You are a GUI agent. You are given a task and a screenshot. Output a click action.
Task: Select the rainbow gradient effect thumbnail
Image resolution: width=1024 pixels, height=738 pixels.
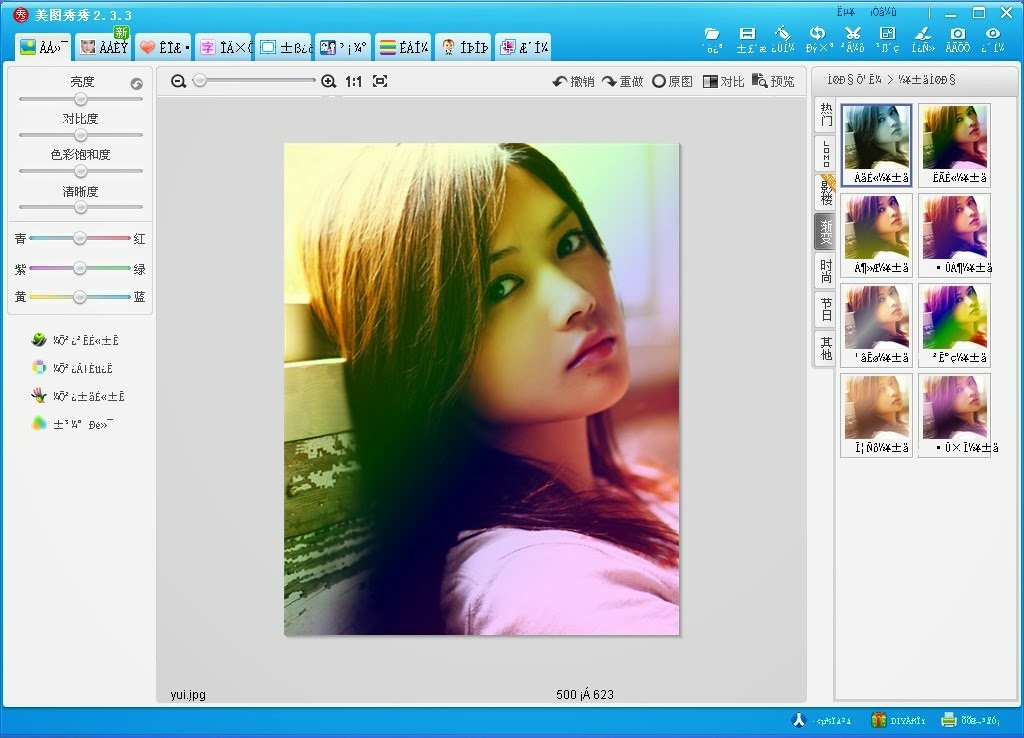pos(954,325)
